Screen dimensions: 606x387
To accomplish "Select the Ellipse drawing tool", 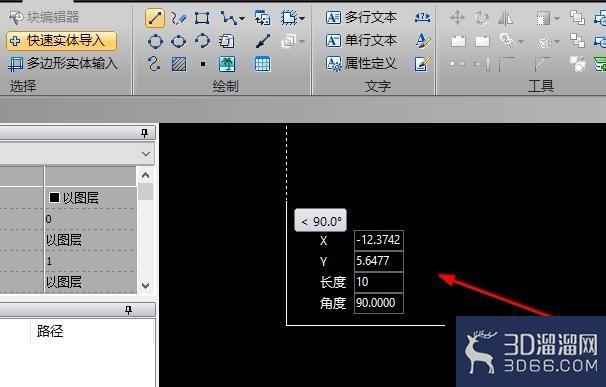I will click(x=179, y=41).
